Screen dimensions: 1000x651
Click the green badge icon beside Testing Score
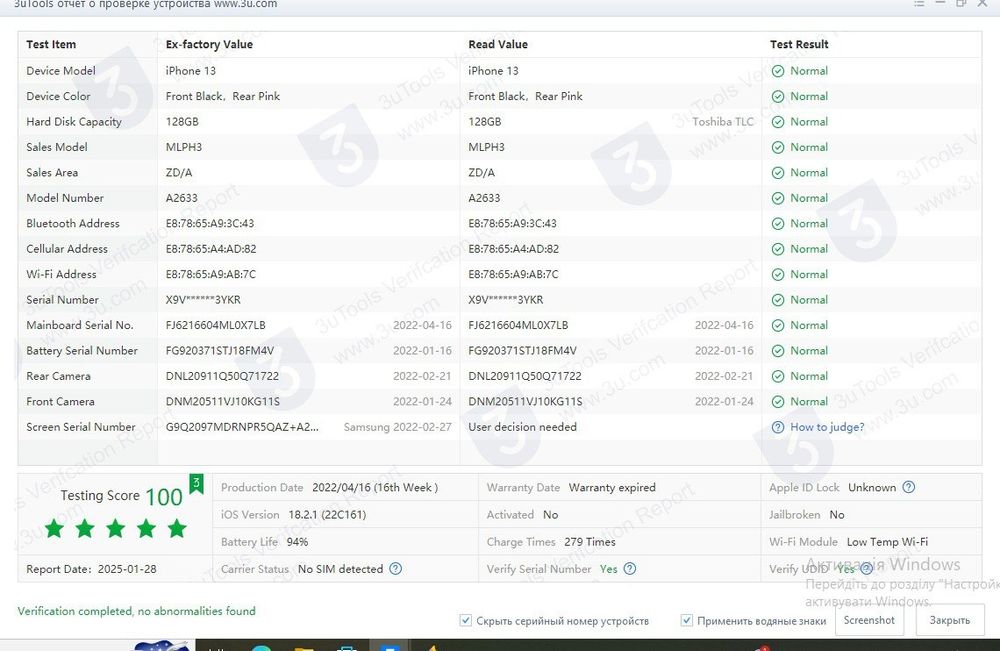coord(196,484)
